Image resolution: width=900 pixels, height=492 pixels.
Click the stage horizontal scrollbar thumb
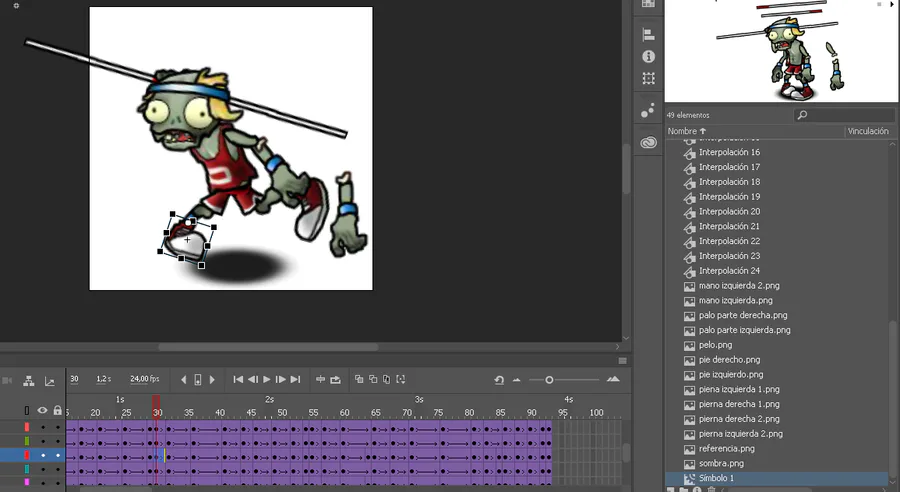268,347
